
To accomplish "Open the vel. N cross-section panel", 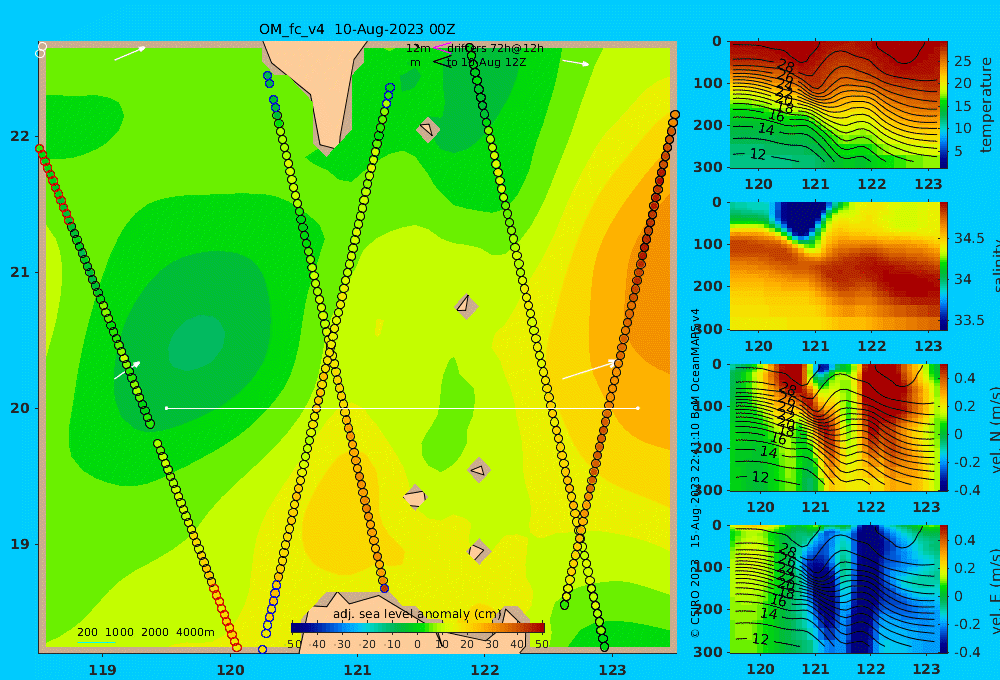I will [x=835, y=427].
